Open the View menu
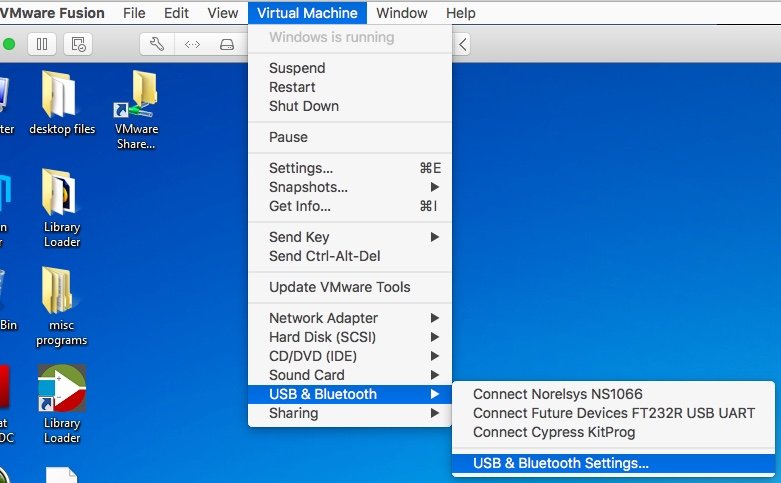Image resolution: width=781 pixels, height=483 pixels. [223, 13]
